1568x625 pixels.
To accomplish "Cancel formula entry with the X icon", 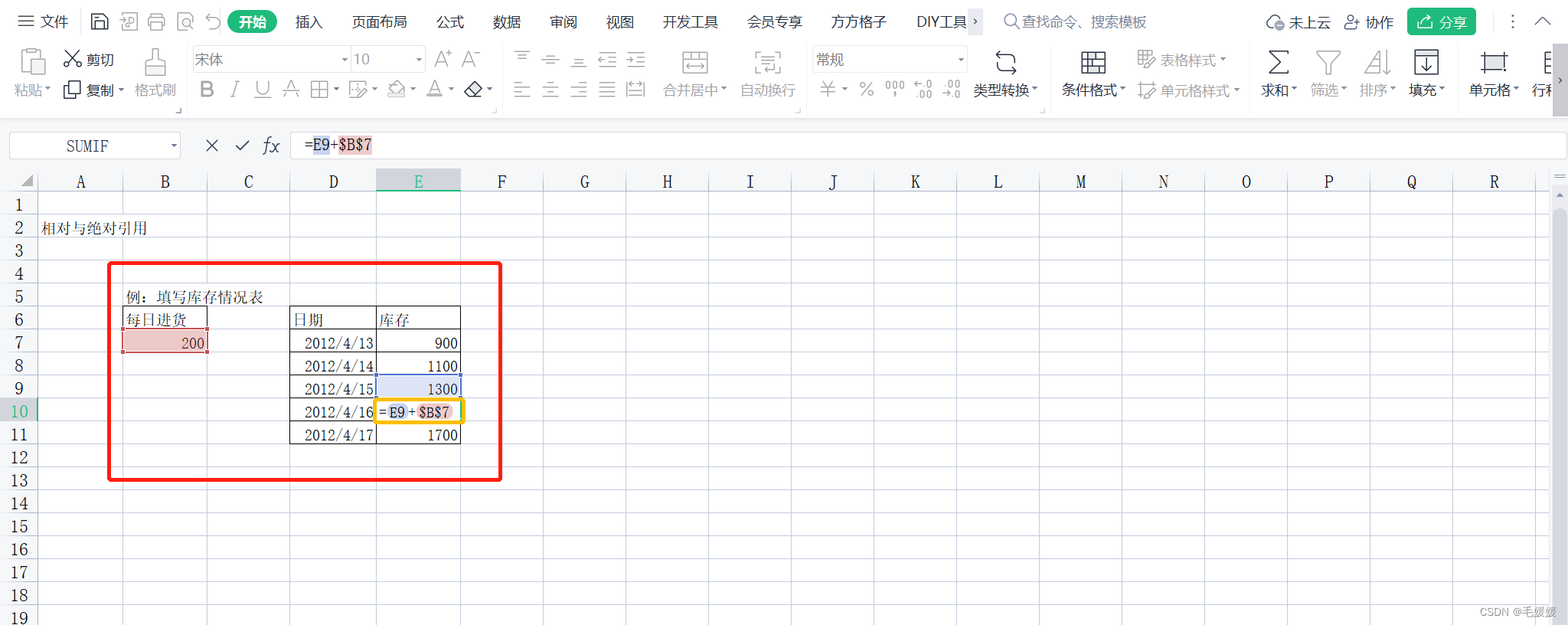I will [x=212, y=146].
